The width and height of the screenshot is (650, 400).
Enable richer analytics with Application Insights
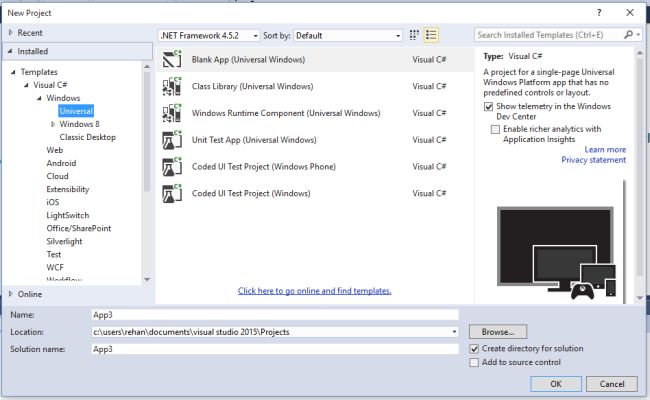495,129
